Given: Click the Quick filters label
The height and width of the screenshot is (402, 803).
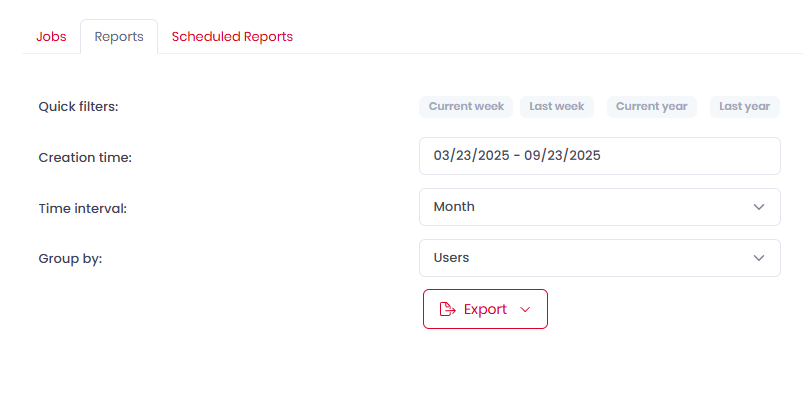Looking at the screenshot, I should (x=78, y=107).
